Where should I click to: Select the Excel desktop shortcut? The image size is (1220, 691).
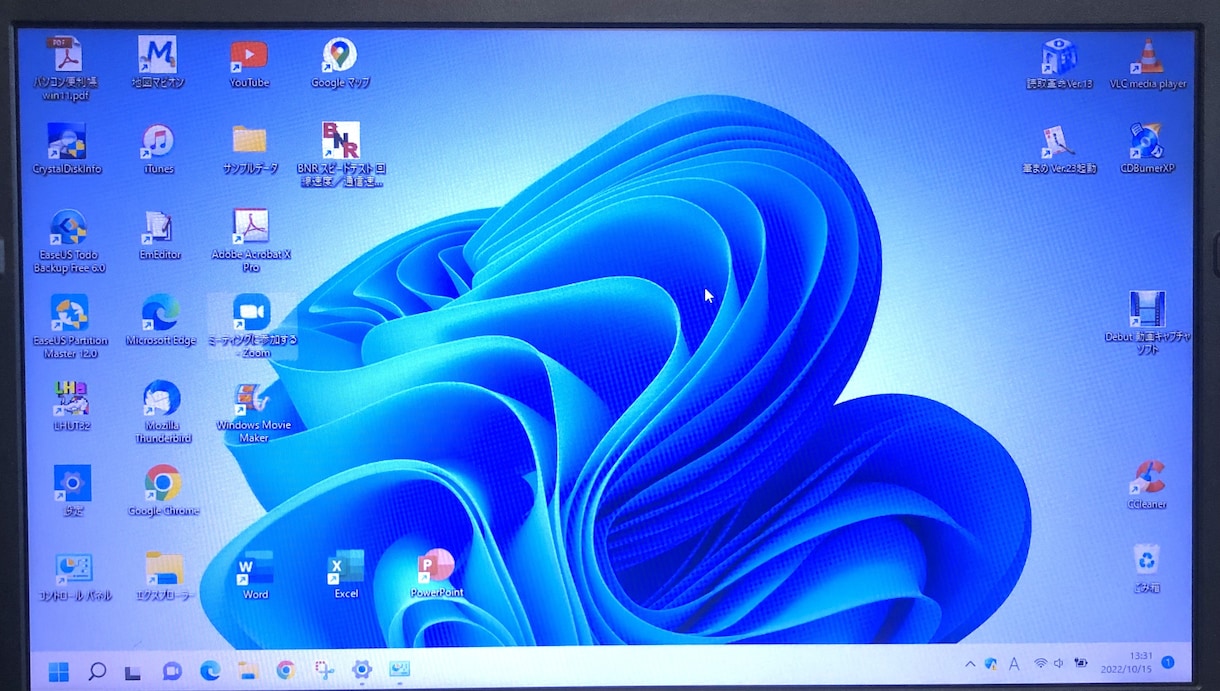(346, 575)
